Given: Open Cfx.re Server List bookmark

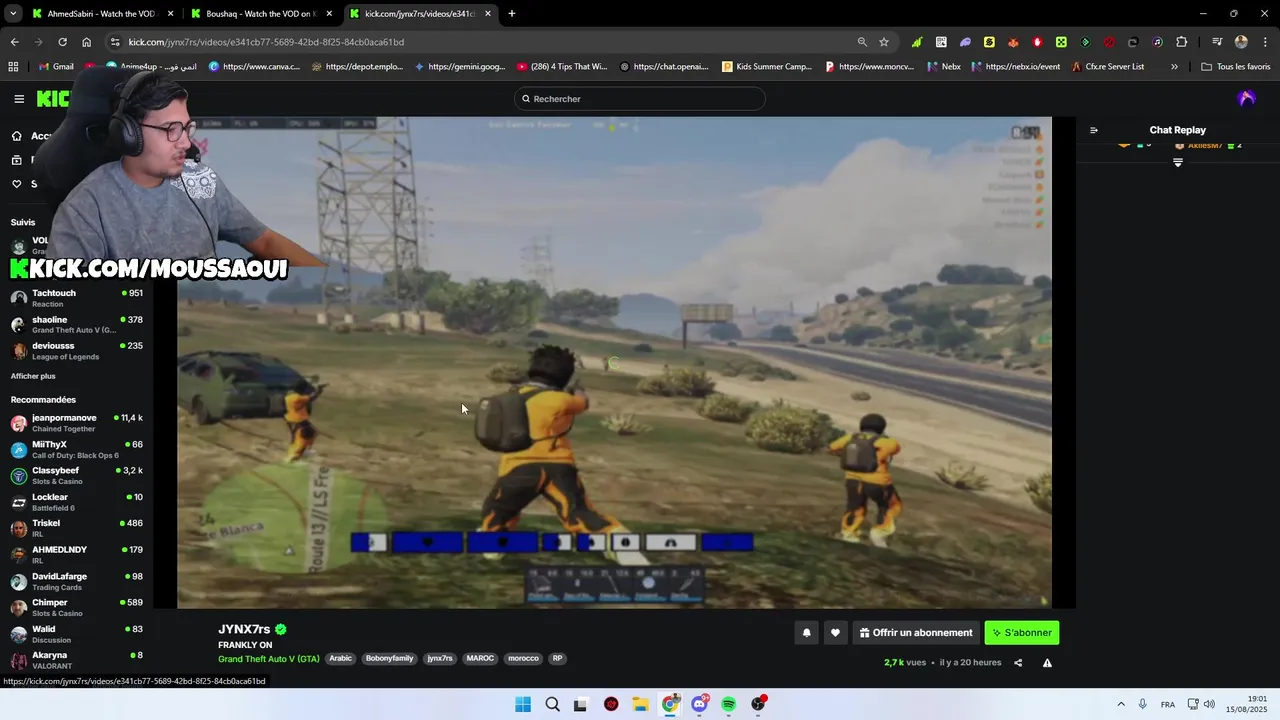Looking at the screenshot, I should point(1107,66).
